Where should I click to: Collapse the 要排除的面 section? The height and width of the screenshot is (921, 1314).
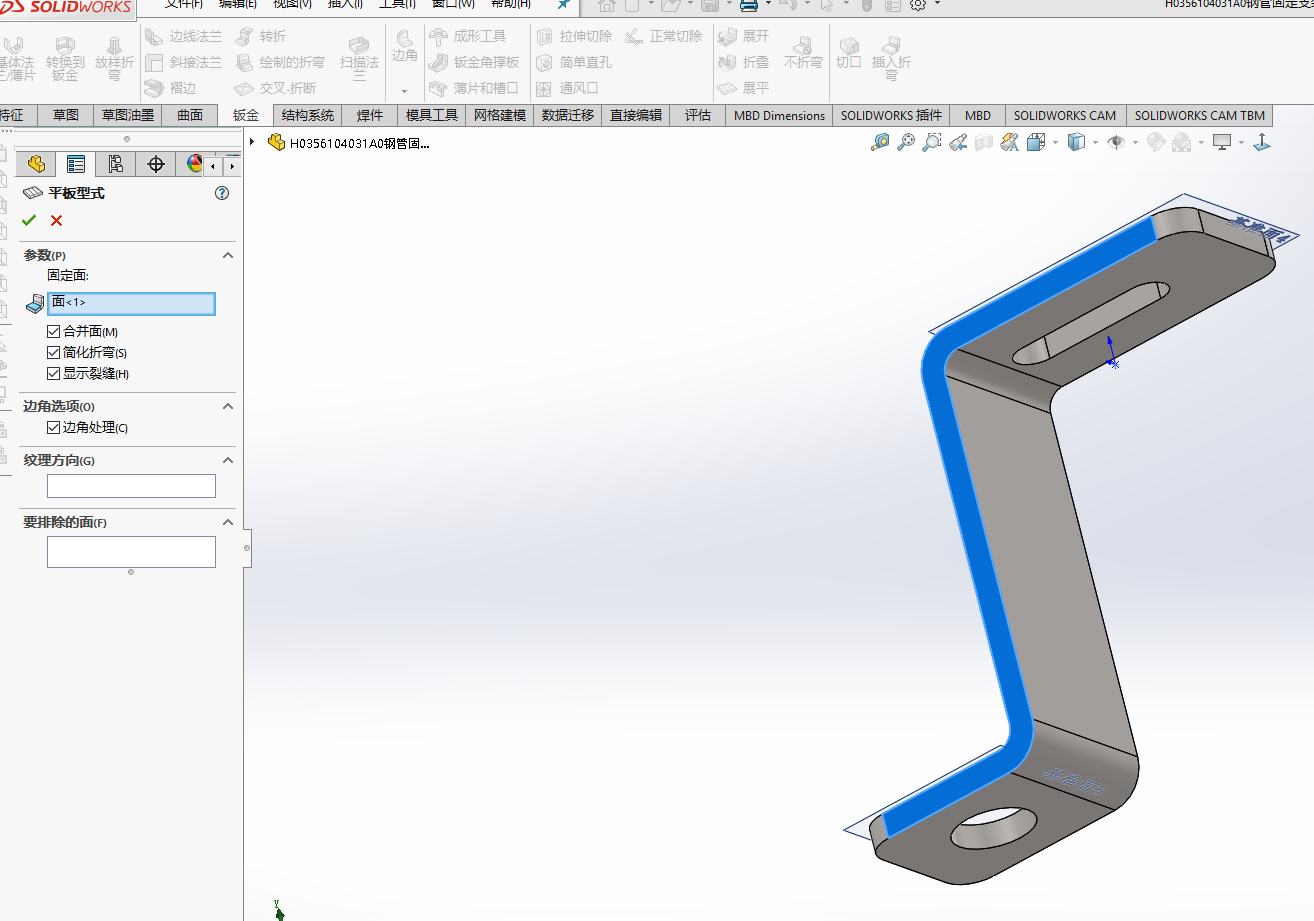tap(227, 522)
